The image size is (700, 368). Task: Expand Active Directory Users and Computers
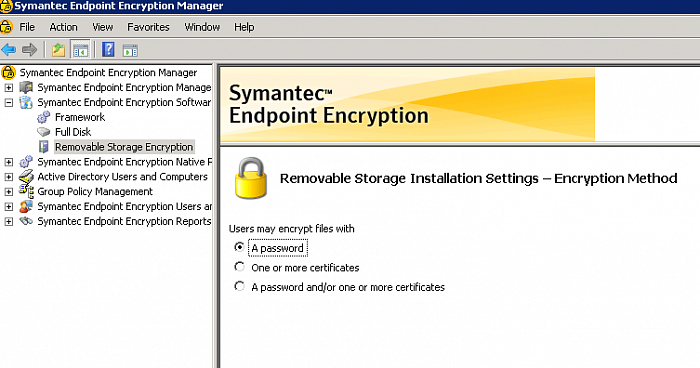[8, 177]
